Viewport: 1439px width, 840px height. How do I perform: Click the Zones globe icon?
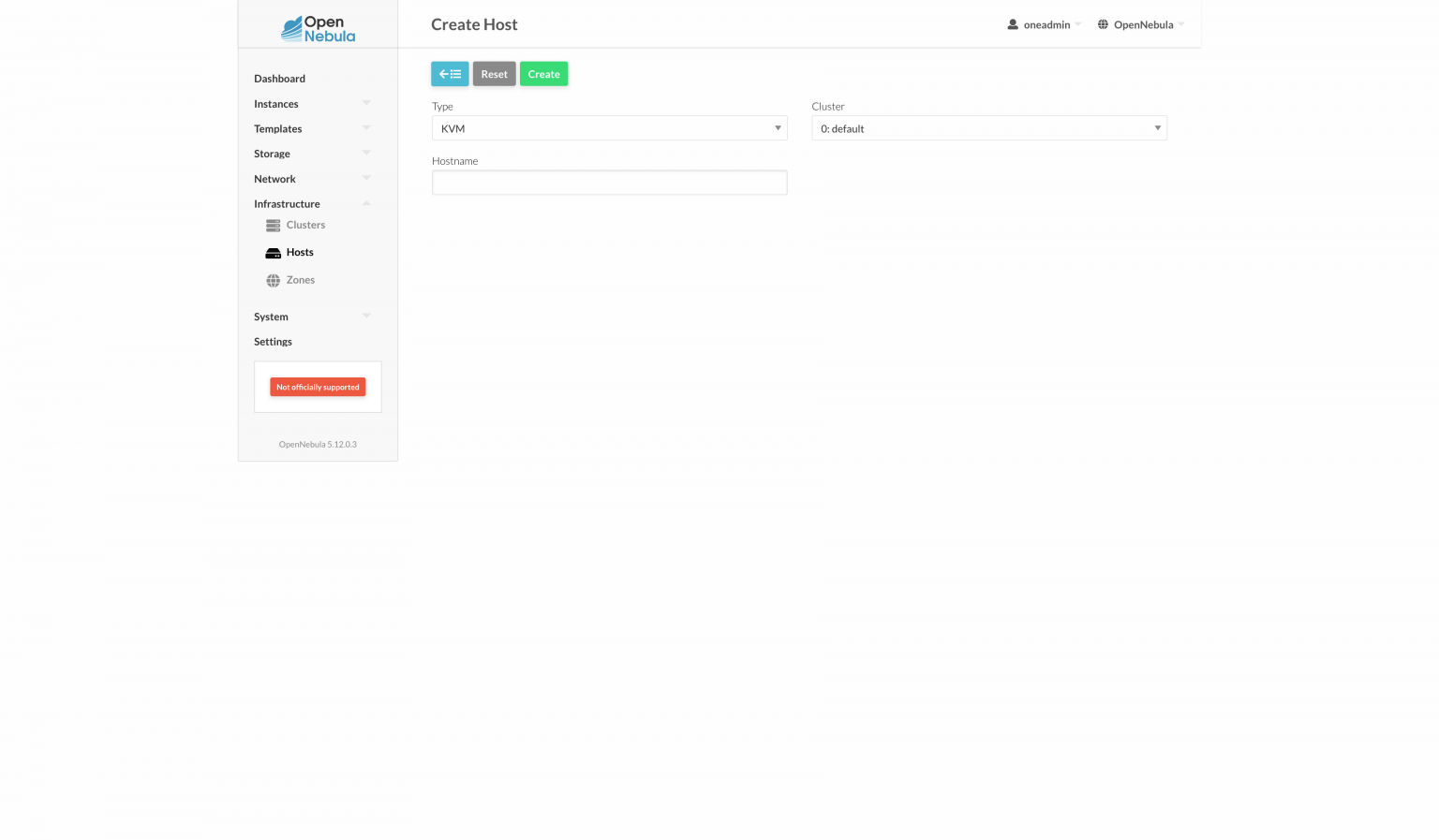click(273, 279)
